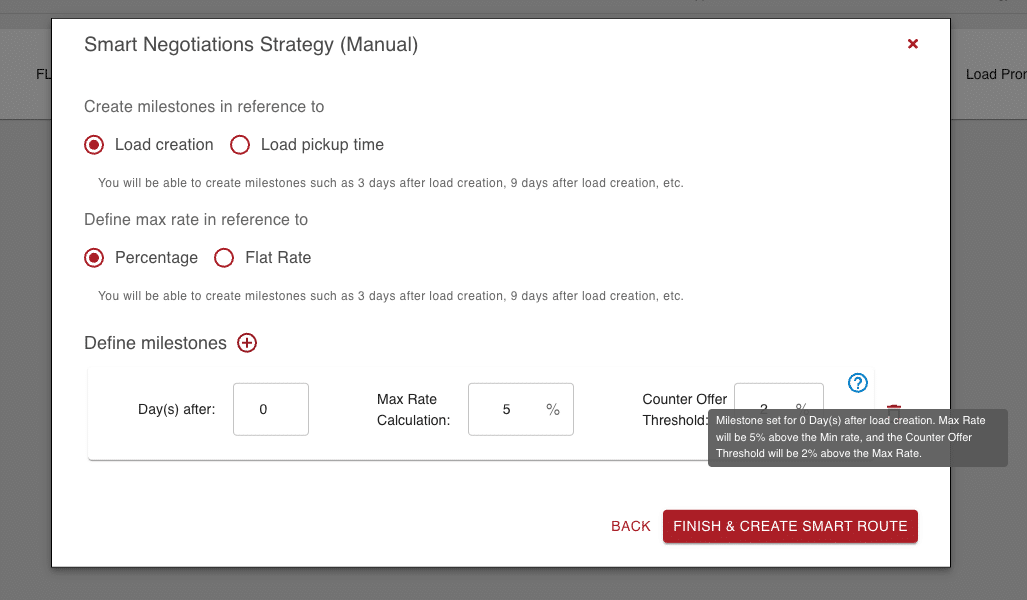Click the Max Rate Calculation percent field
1027x600 pixels.
521,409
